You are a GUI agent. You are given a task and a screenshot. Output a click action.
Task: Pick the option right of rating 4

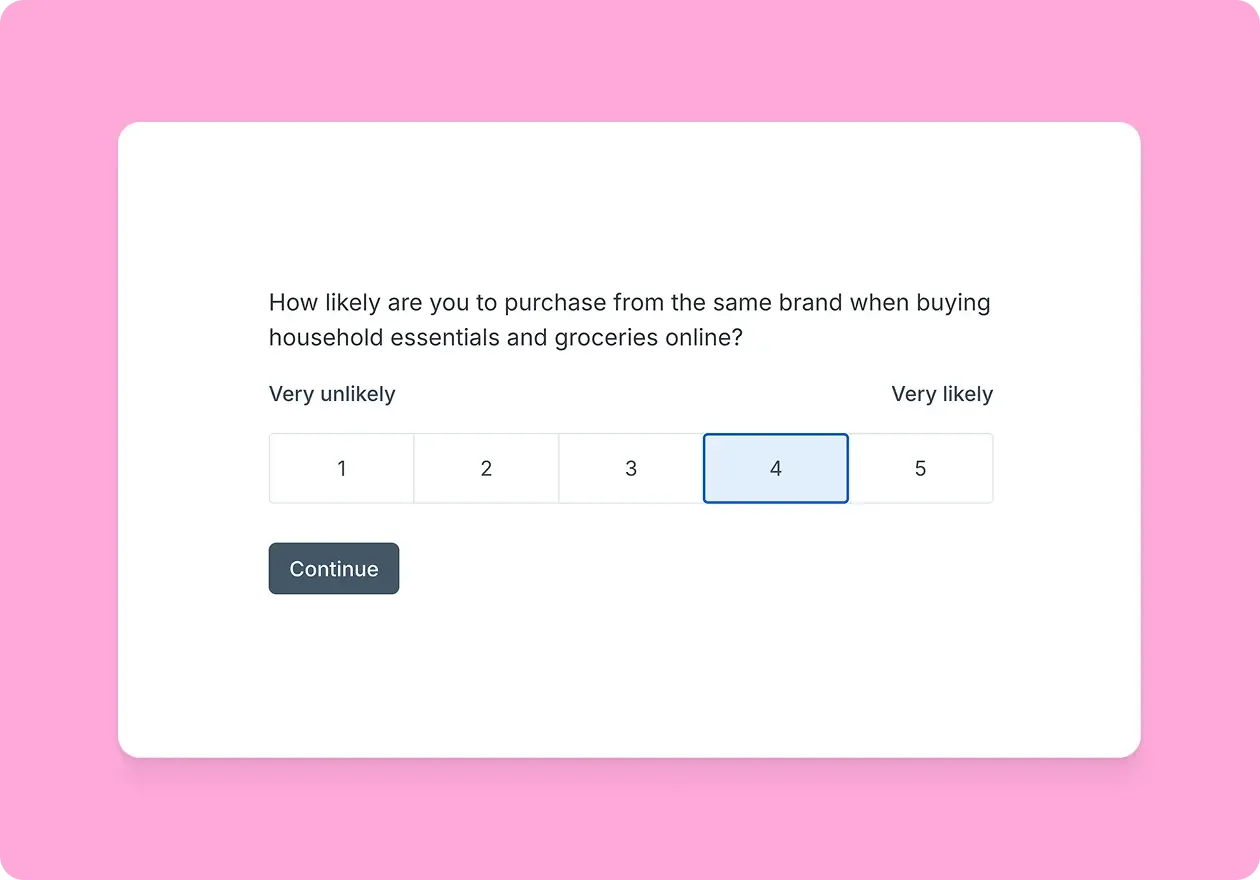[920, 468]
